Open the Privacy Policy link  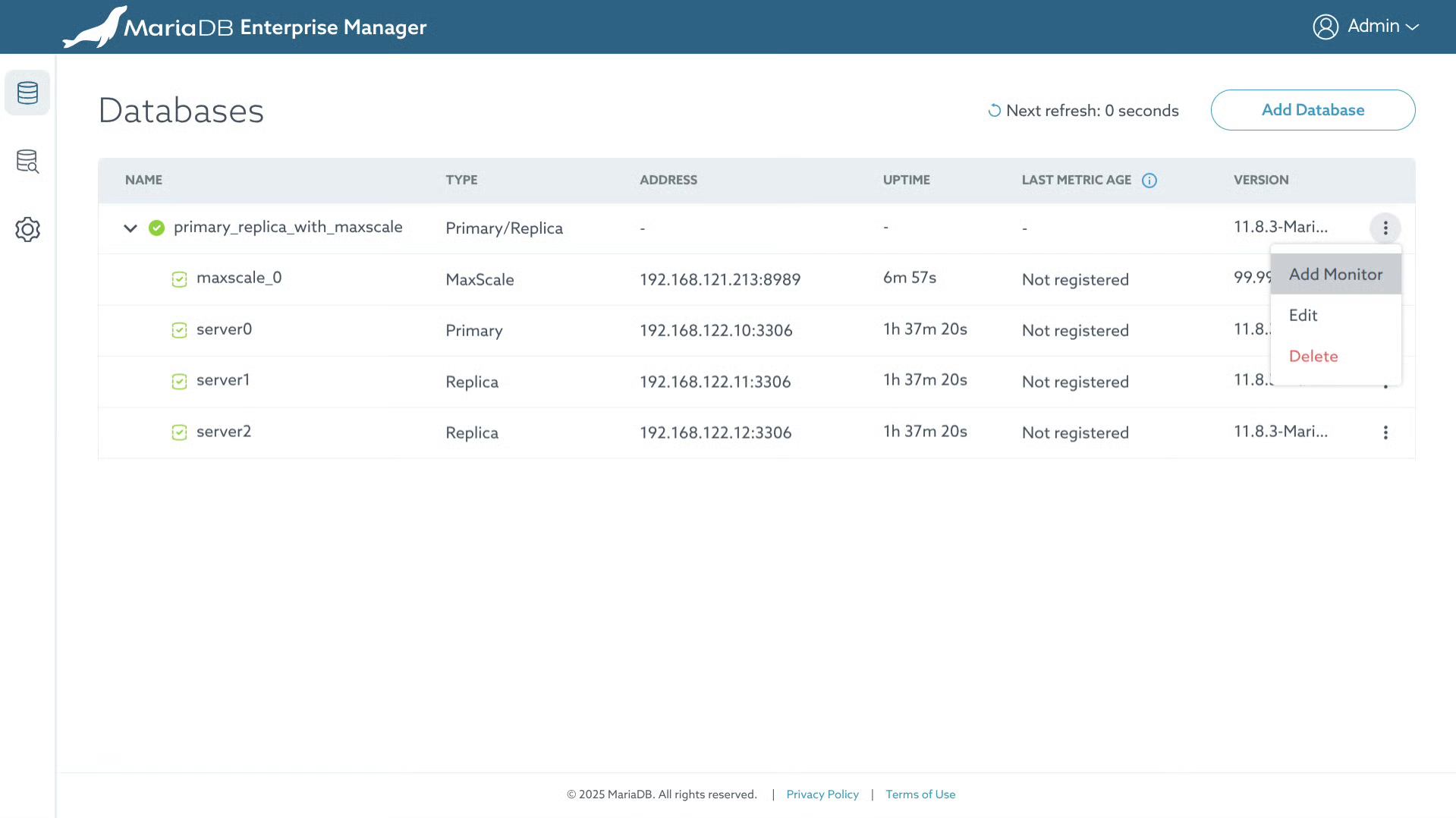coord(822,794)
